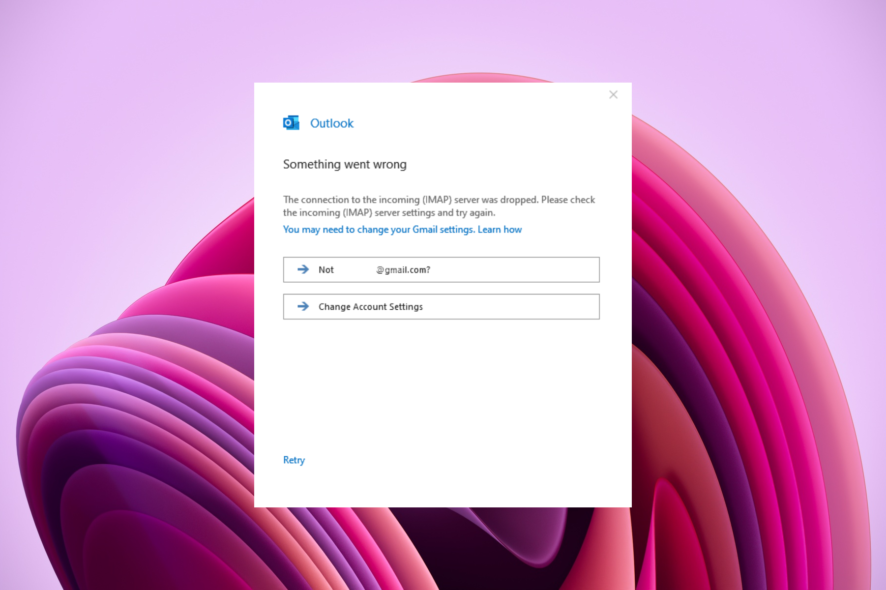The height and width of the screenshot is (590, 886).
Task: Choose the 'Not @gmail.com?' option
Action: 441,270
